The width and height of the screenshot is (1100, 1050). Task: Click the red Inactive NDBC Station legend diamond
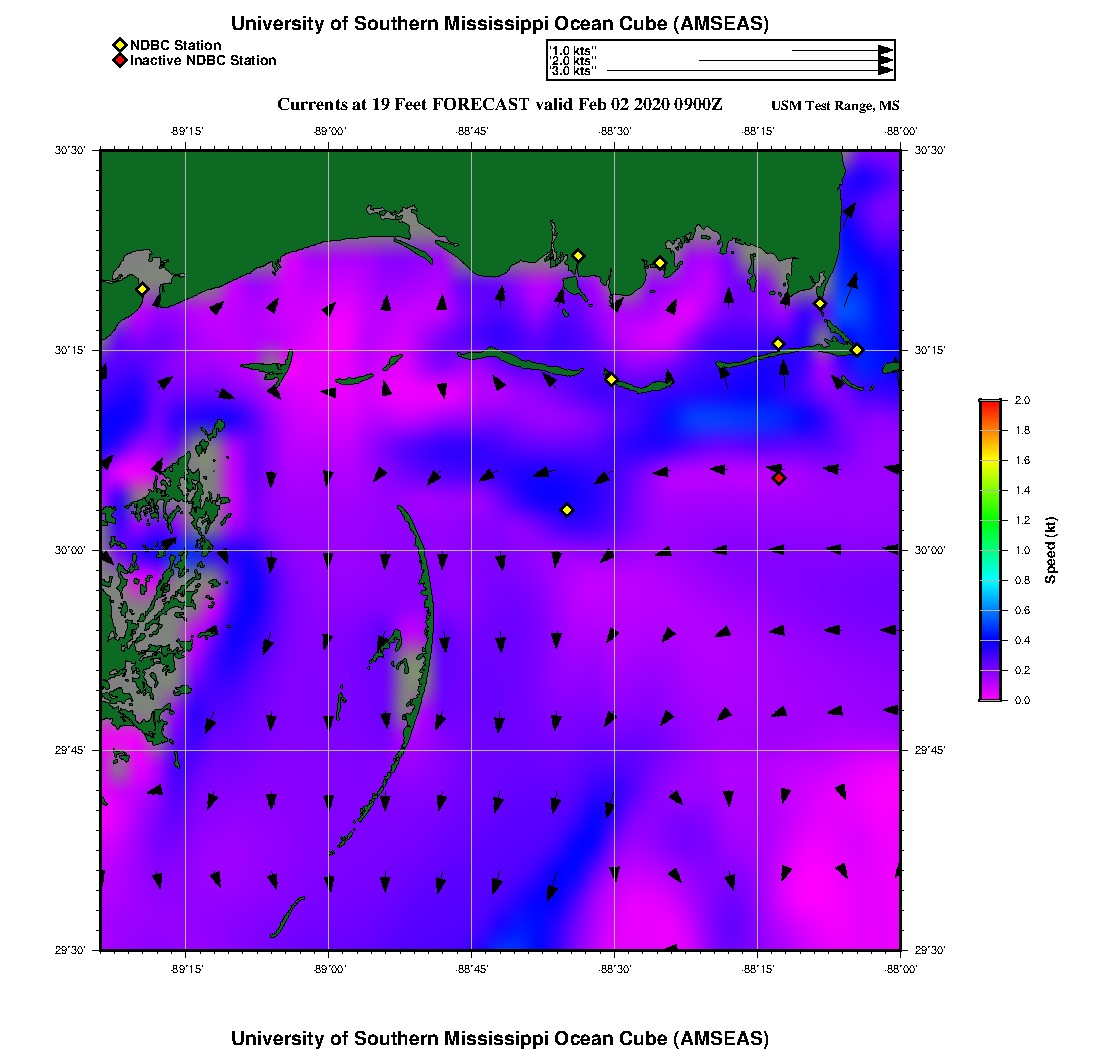pos(119,60)
